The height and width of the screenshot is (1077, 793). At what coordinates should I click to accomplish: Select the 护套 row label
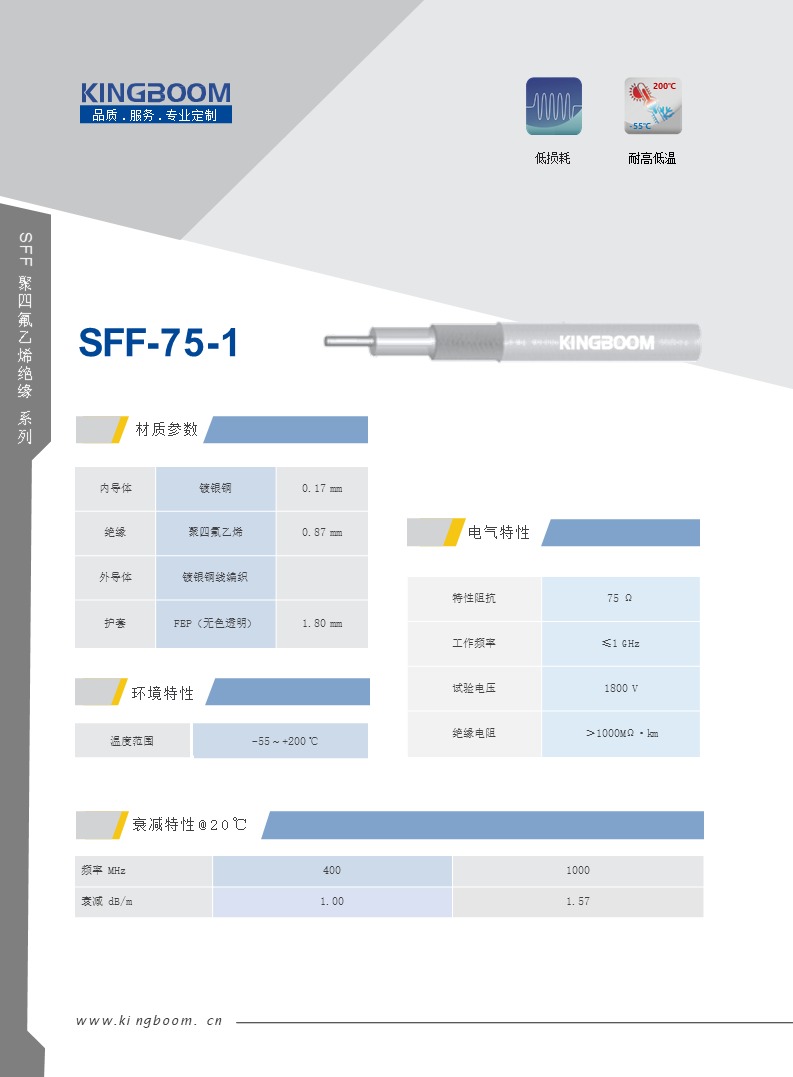click(115, 624)
